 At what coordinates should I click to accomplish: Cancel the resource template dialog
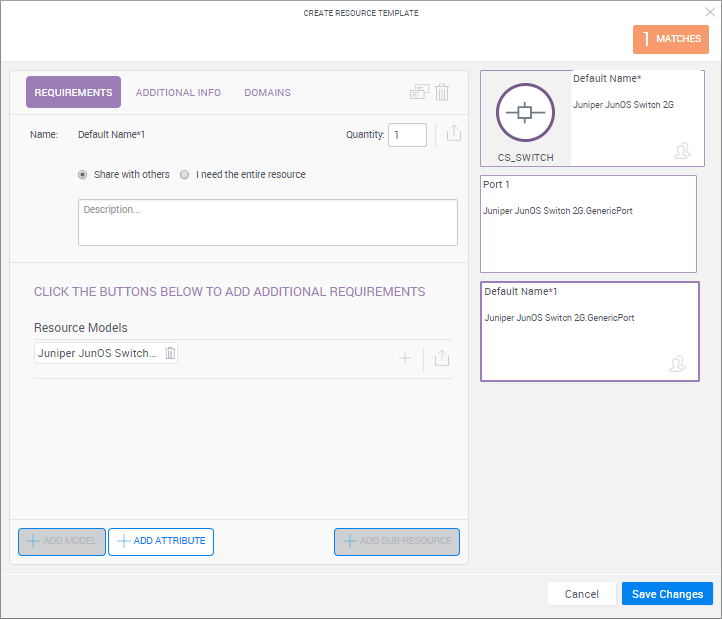click(x=581, y=594)
